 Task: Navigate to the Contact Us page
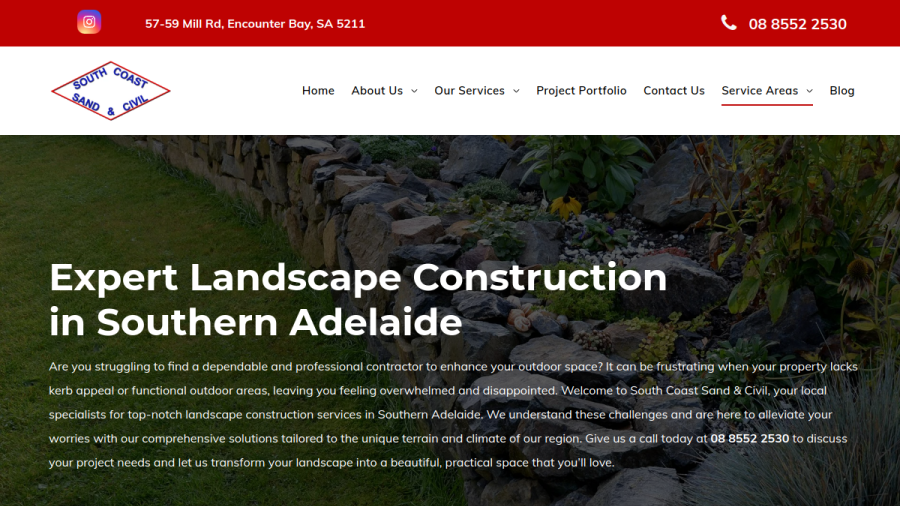[x=674, y=91]
